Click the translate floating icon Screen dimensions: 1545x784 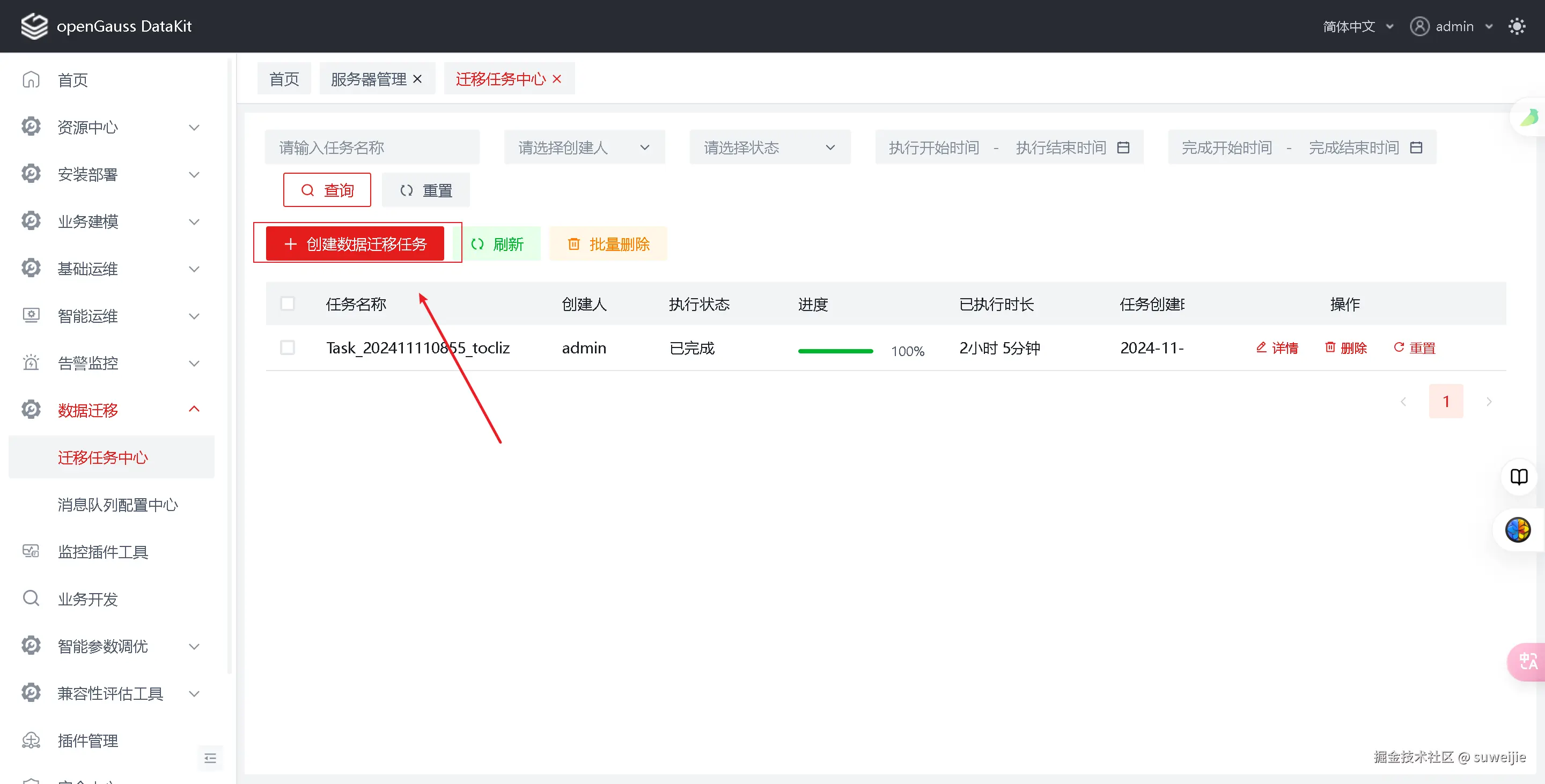click(x=1528, y=661)
